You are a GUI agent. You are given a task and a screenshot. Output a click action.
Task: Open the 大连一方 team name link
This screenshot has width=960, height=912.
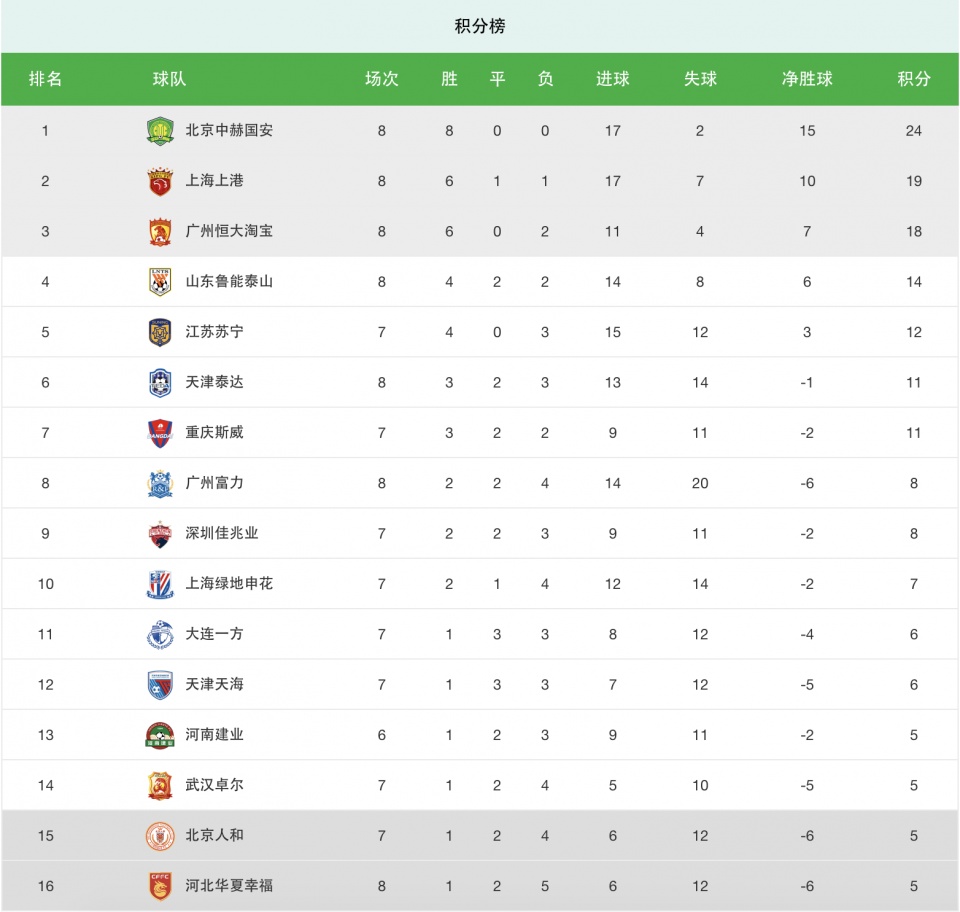pyautogui.click(x=214, y=634)
